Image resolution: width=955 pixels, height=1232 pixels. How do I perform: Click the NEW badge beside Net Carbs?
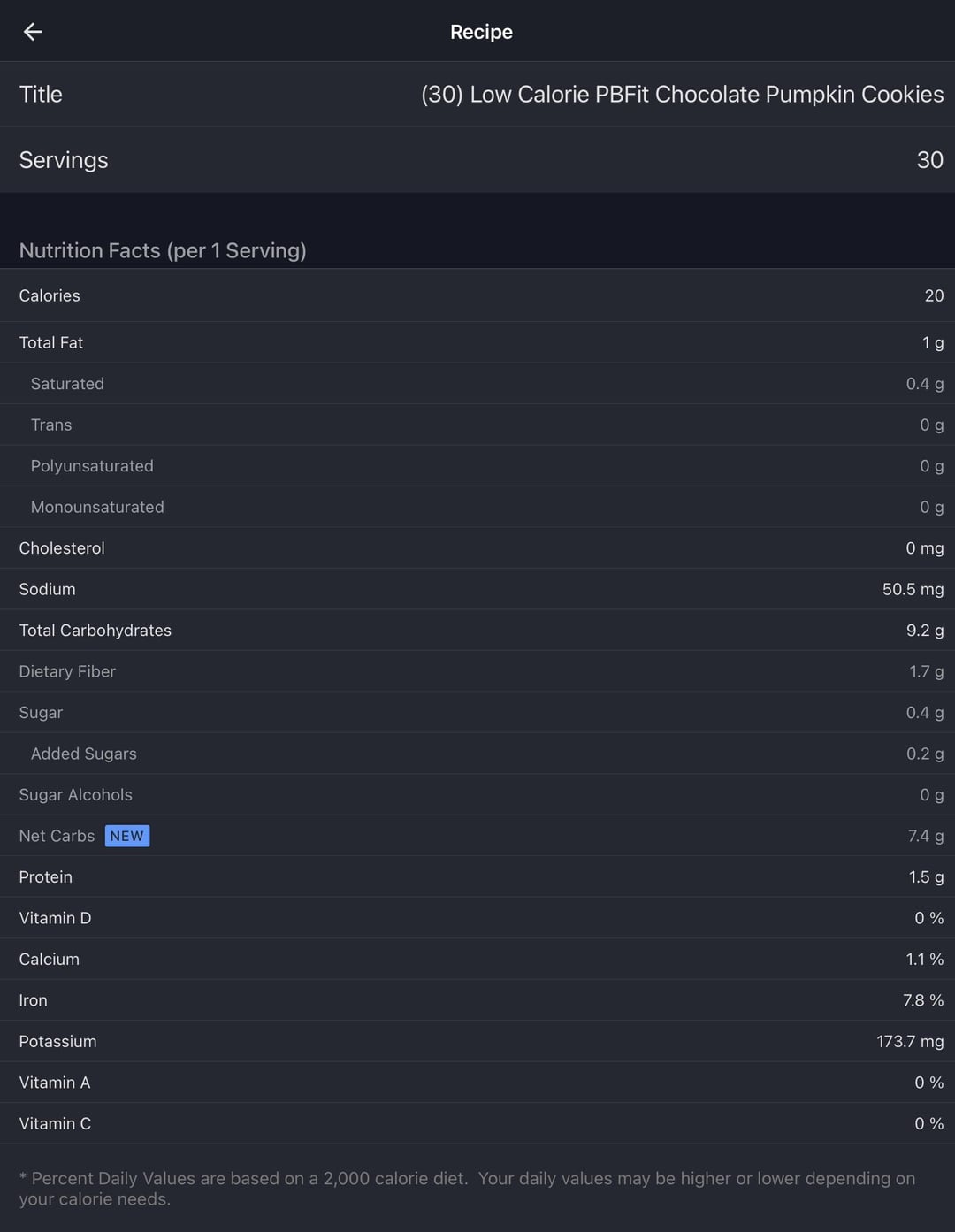pos(127,836)
